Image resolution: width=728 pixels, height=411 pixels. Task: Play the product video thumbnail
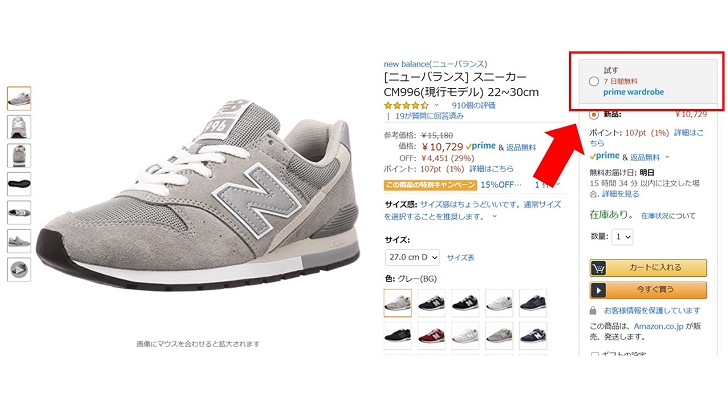[x=19, y=270]
